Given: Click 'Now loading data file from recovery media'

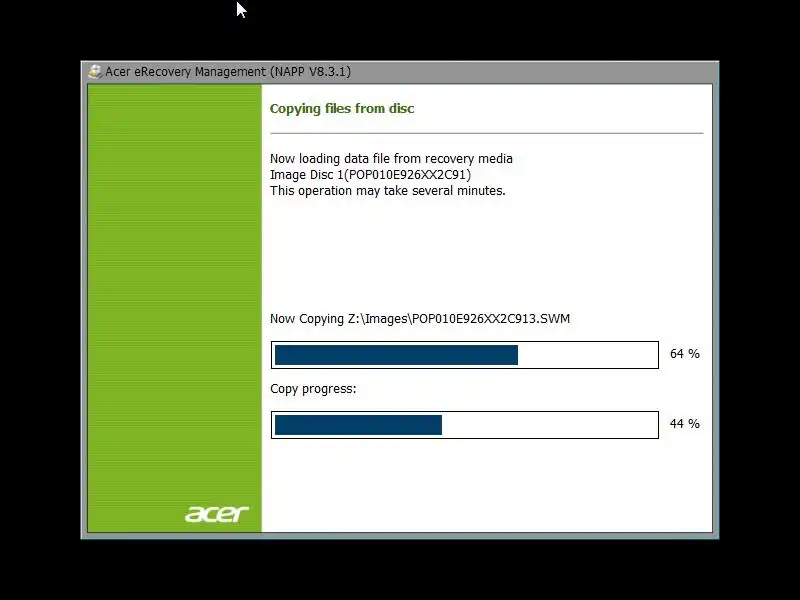Looking at the screenshot, I should pyautogui.click(x=391, y=159).
